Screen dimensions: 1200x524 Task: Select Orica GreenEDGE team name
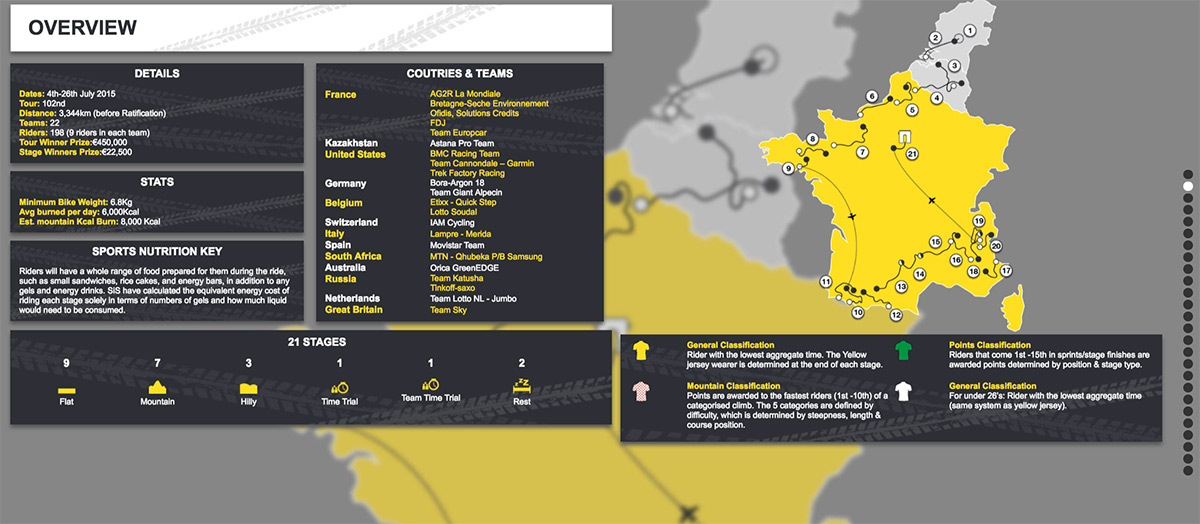coord(467,268)
